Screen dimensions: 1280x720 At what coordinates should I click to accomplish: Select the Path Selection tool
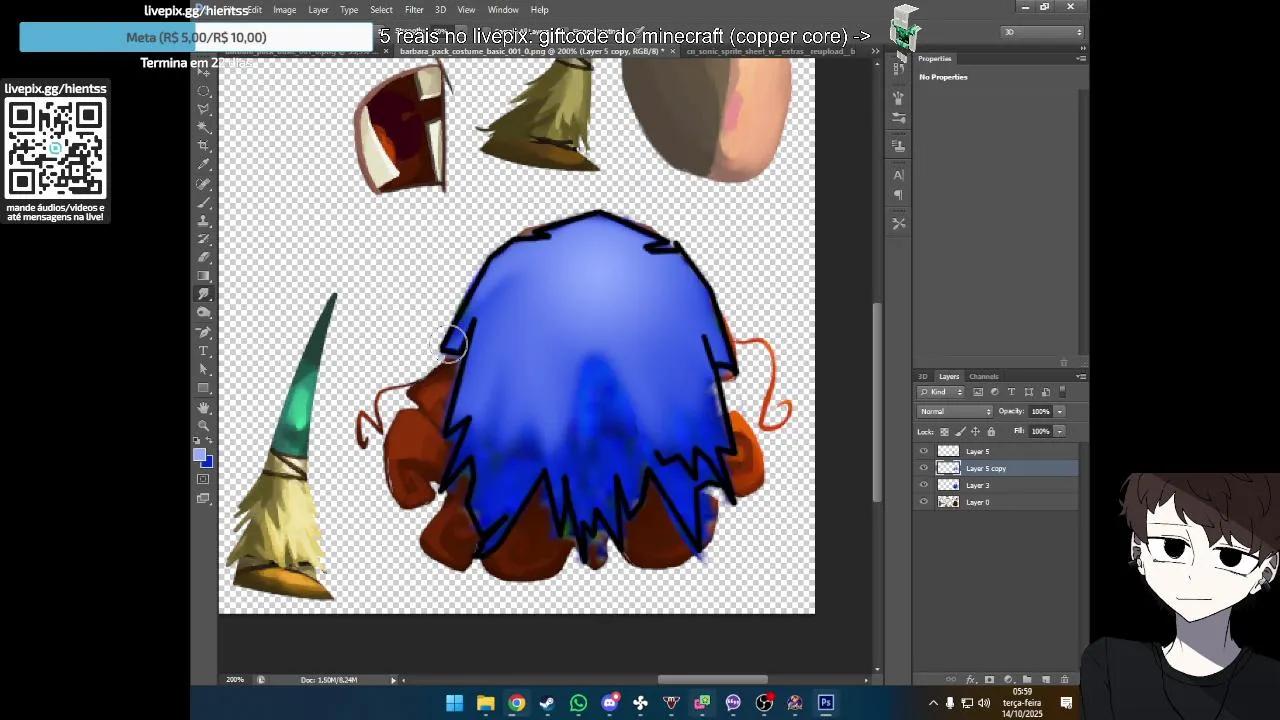204,370
